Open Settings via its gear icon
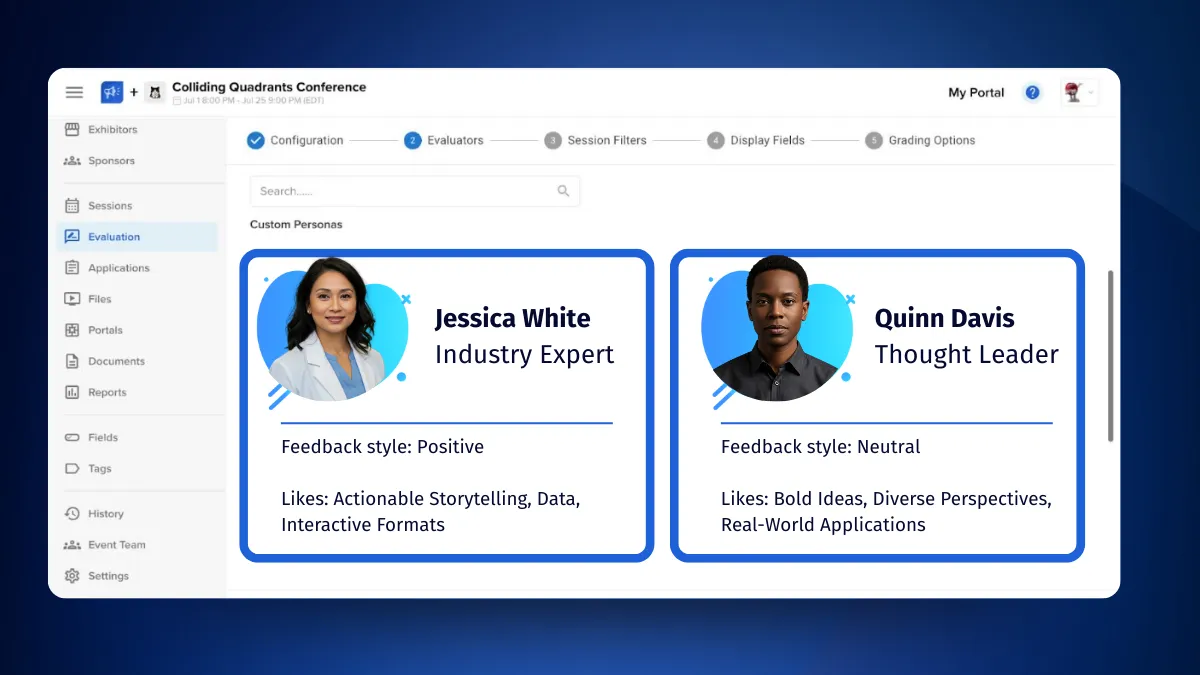The width and height of the screenshot is (1200, 675). [x=72, y=576]
